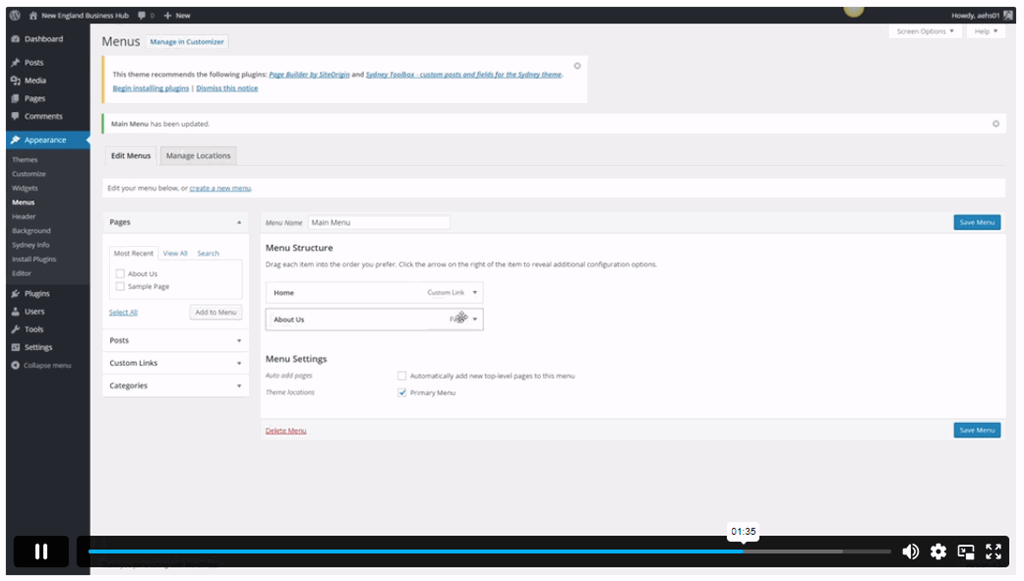
Task: Expand the About Us menu item arrow
Action: (475, 319)
